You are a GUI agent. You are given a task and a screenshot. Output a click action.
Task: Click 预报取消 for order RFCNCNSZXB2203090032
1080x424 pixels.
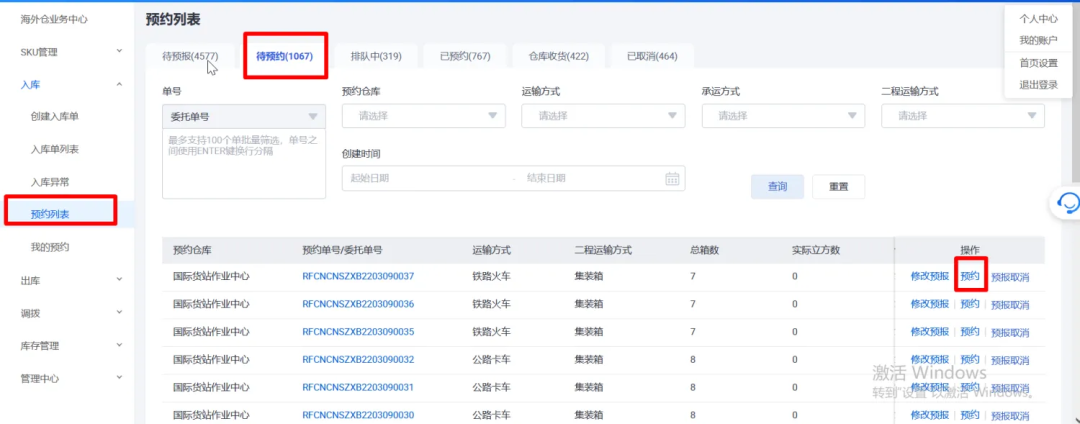(1010, 360)
